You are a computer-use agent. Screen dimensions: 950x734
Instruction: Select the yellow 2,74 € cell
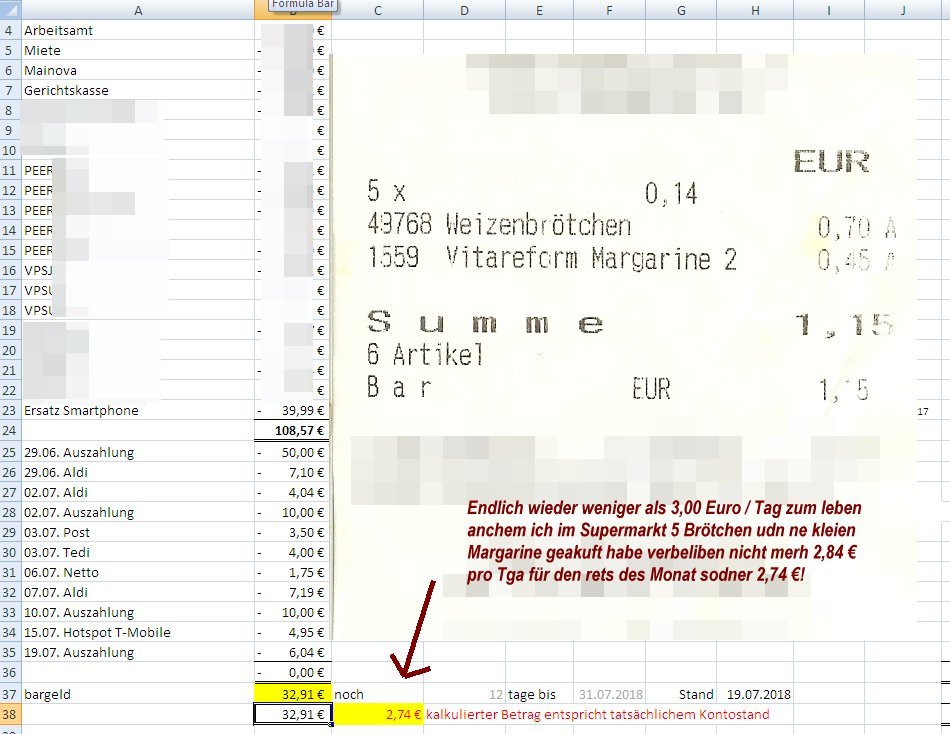click(x=377, y=714)
